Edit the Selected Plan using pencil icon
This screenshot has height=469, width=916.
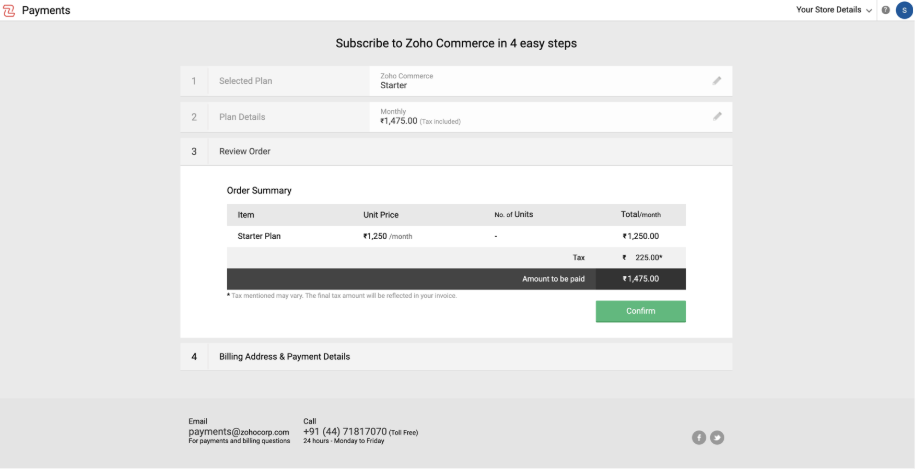click(717, 81)
